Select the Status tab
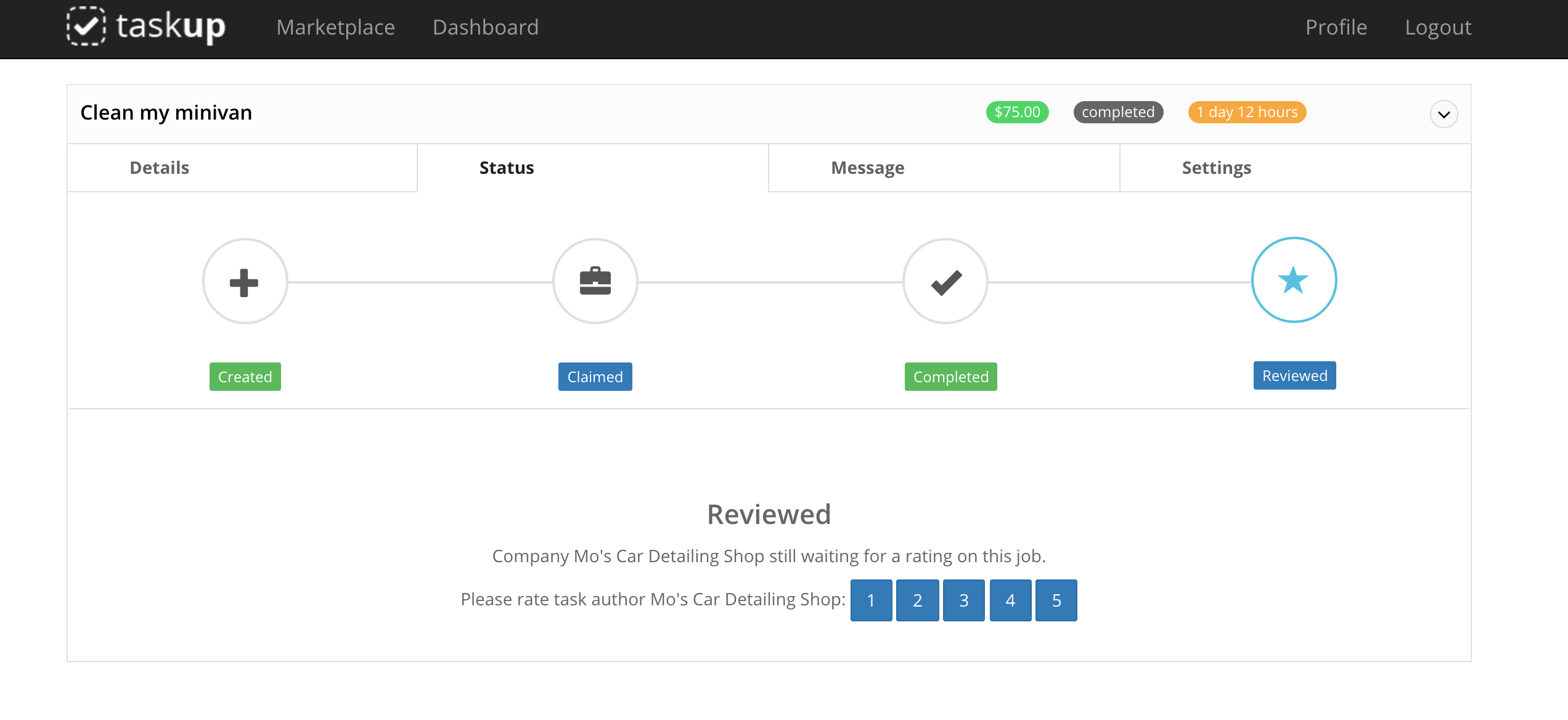Viewport: 1568px width, 720px height. click(x=507, y=168)
